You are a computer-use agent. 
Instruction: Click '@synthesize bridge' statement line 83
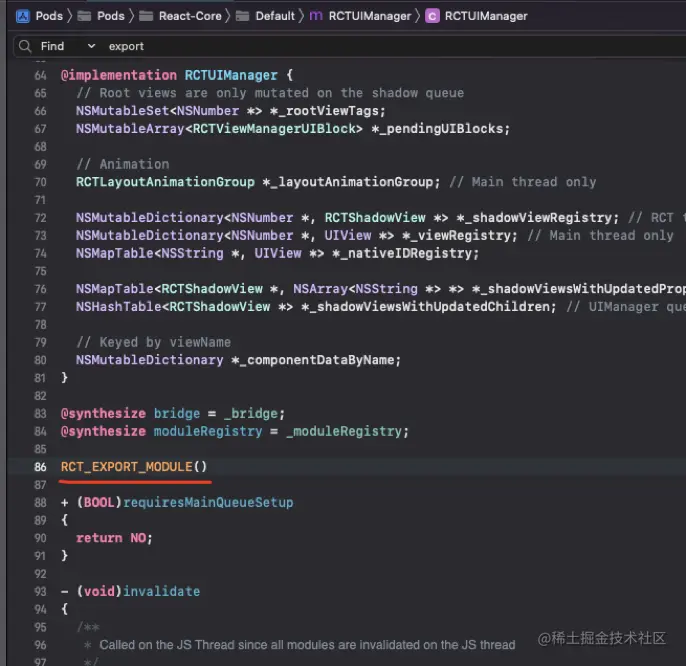(173, 414)
